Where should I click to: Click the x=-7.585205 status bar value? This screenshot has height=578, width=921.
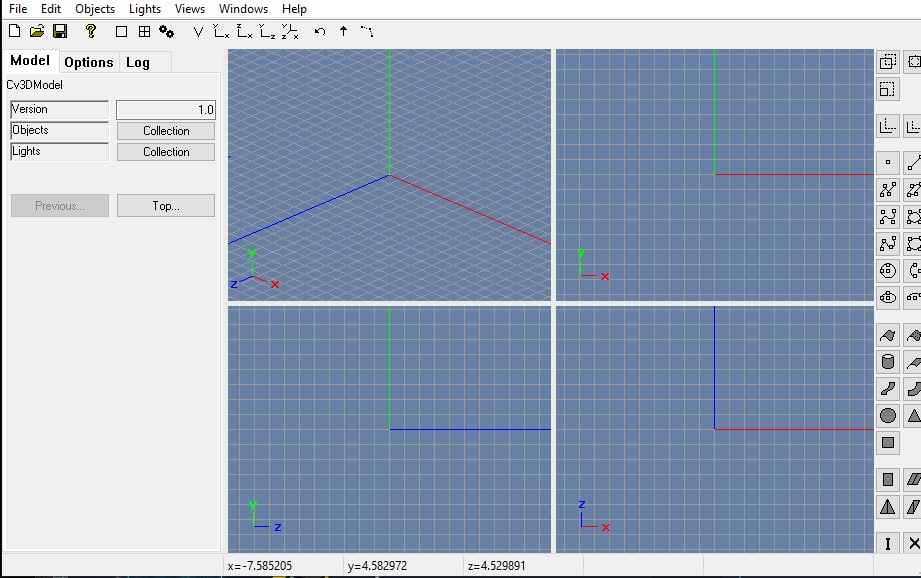260,566
